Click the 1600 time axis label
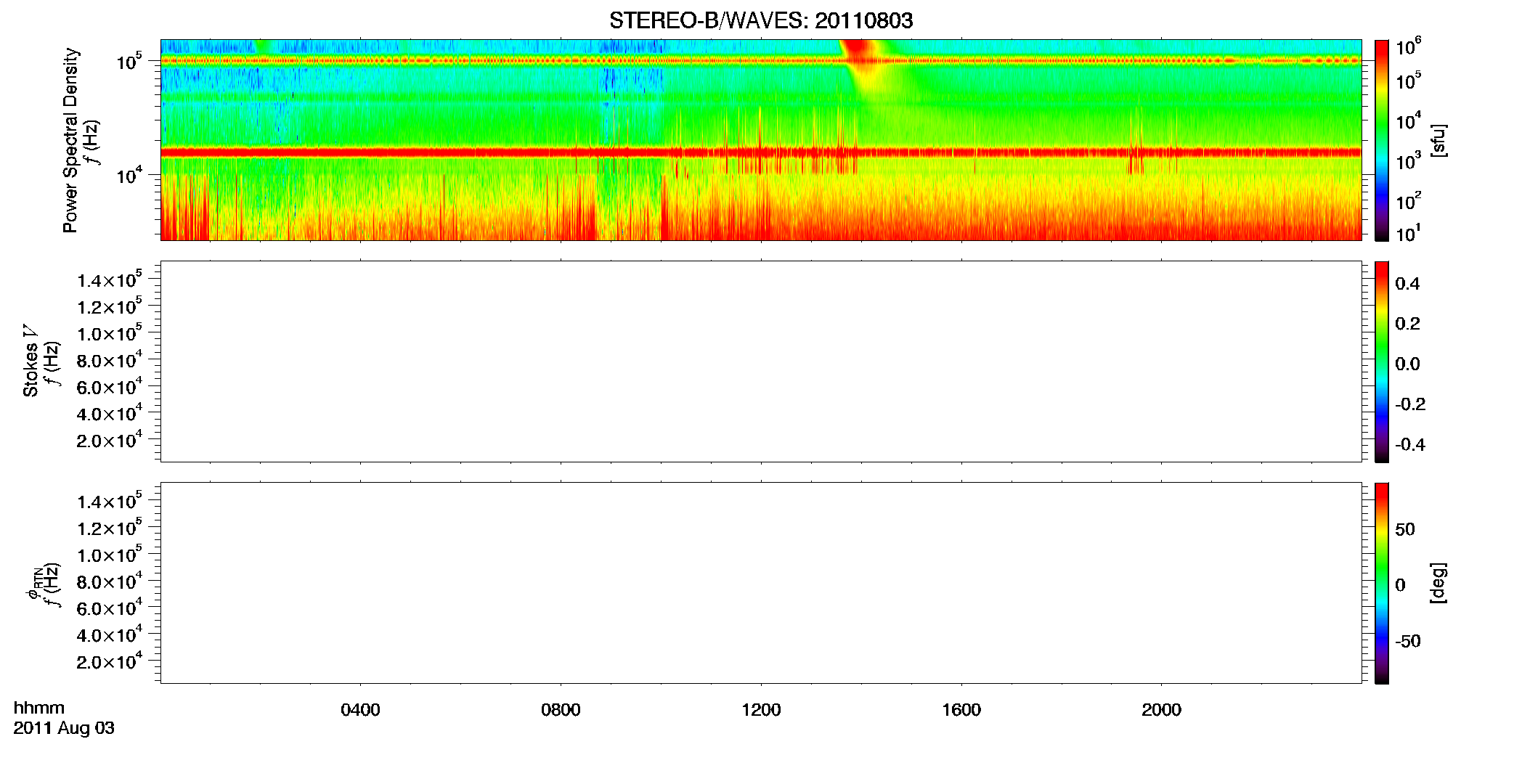This screenshot has width=1522, height=784. pos(961,710)
